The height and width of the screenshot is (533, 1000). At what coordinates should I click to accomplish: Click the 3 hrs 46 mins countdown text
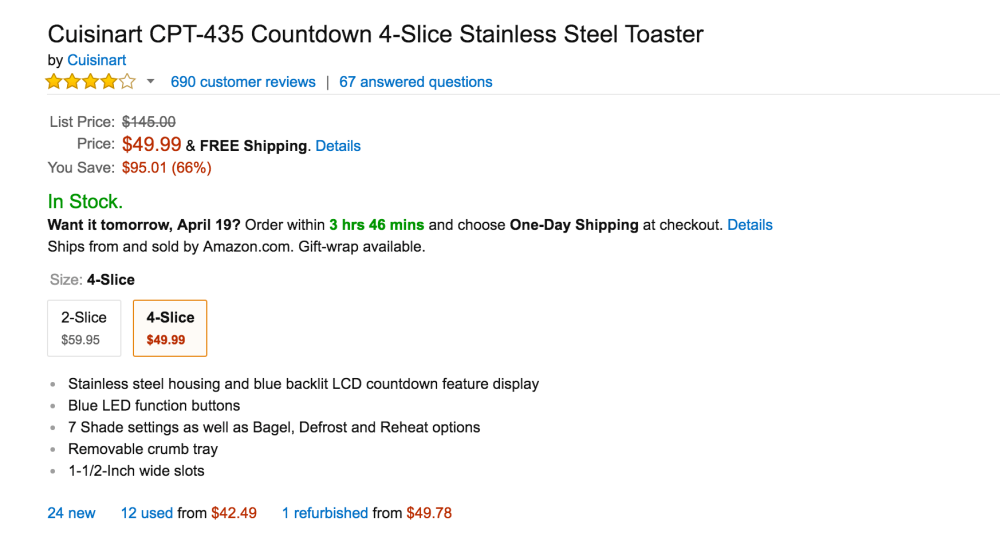coord(376,225)
